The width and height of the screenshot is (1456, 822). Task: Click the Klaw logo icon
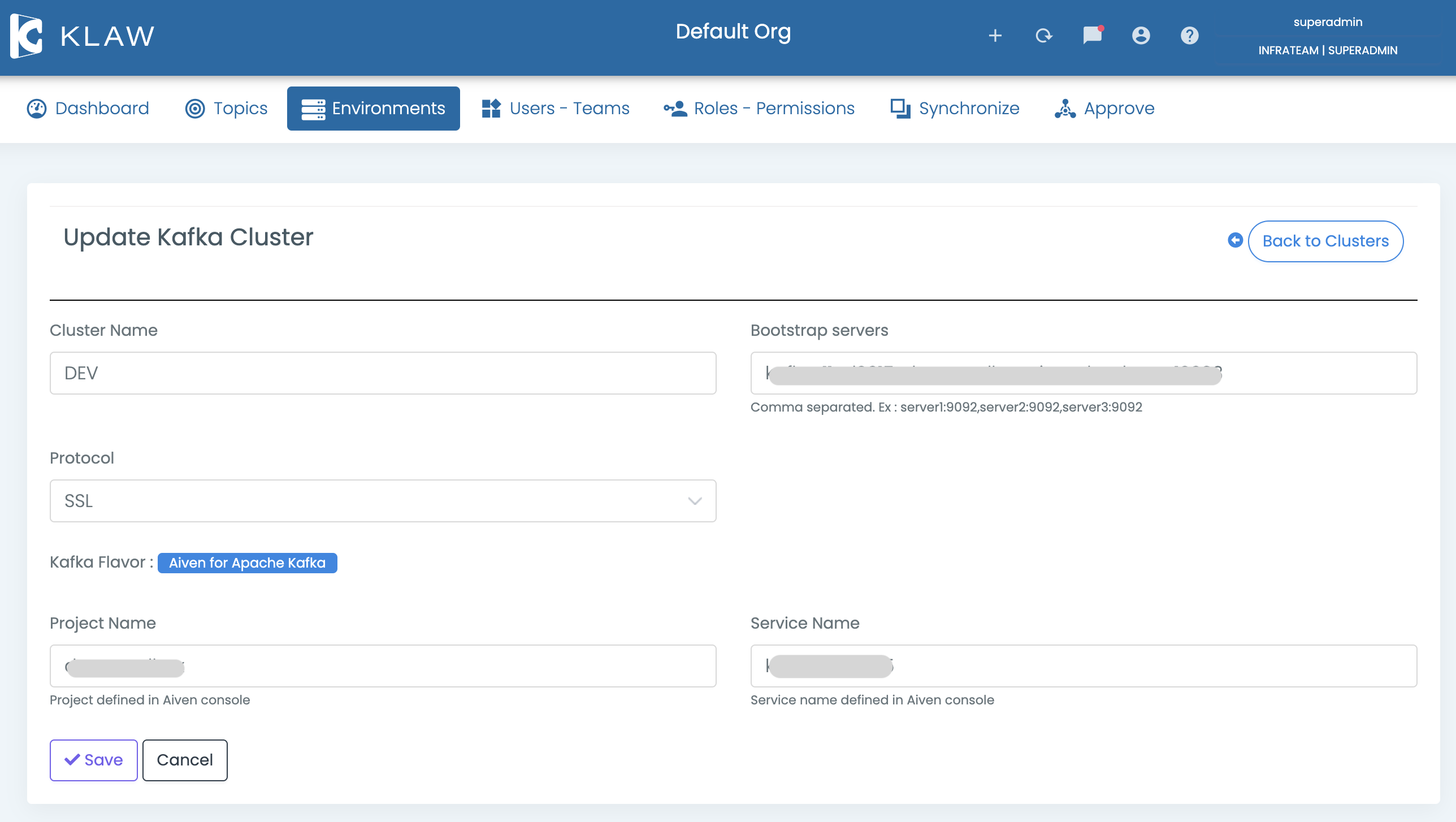[27, 36]
